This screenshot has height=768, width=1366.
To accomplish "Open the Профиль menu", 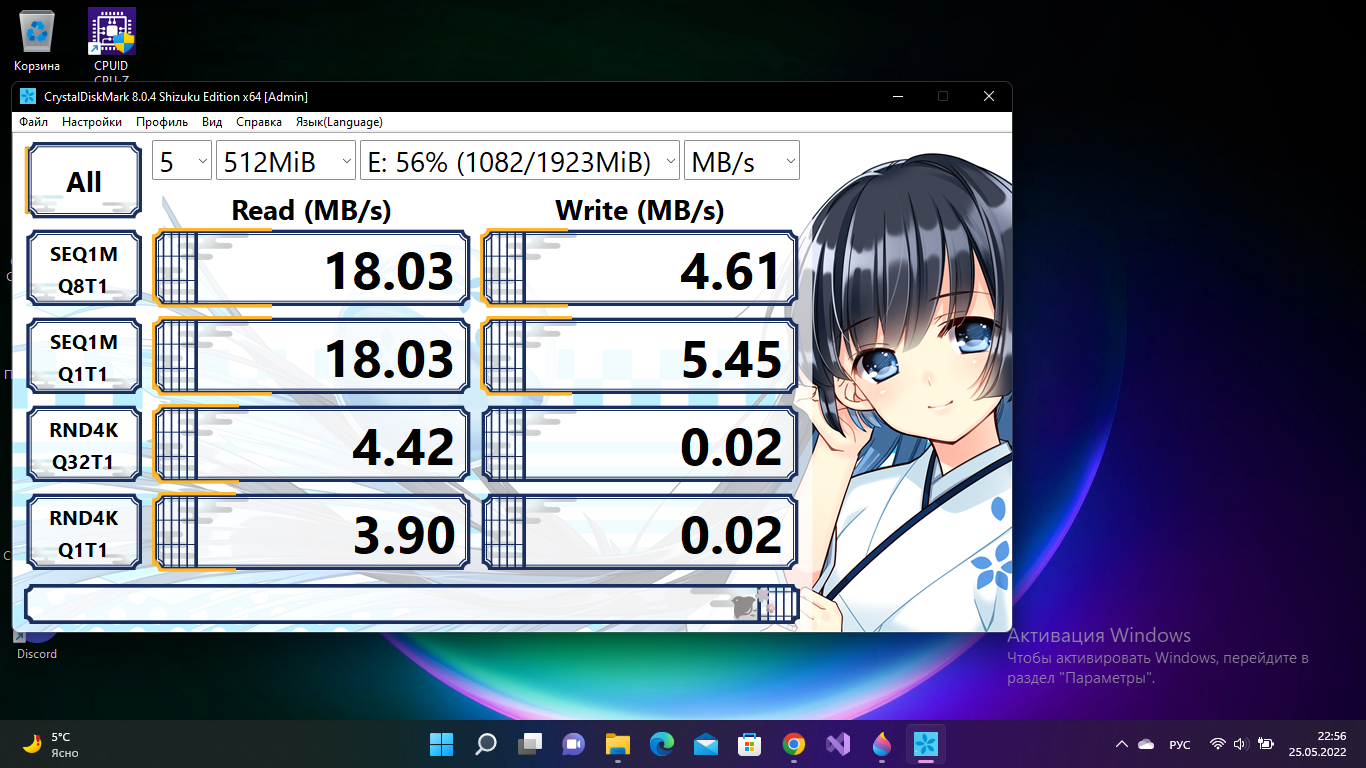I will coord(162,122).
